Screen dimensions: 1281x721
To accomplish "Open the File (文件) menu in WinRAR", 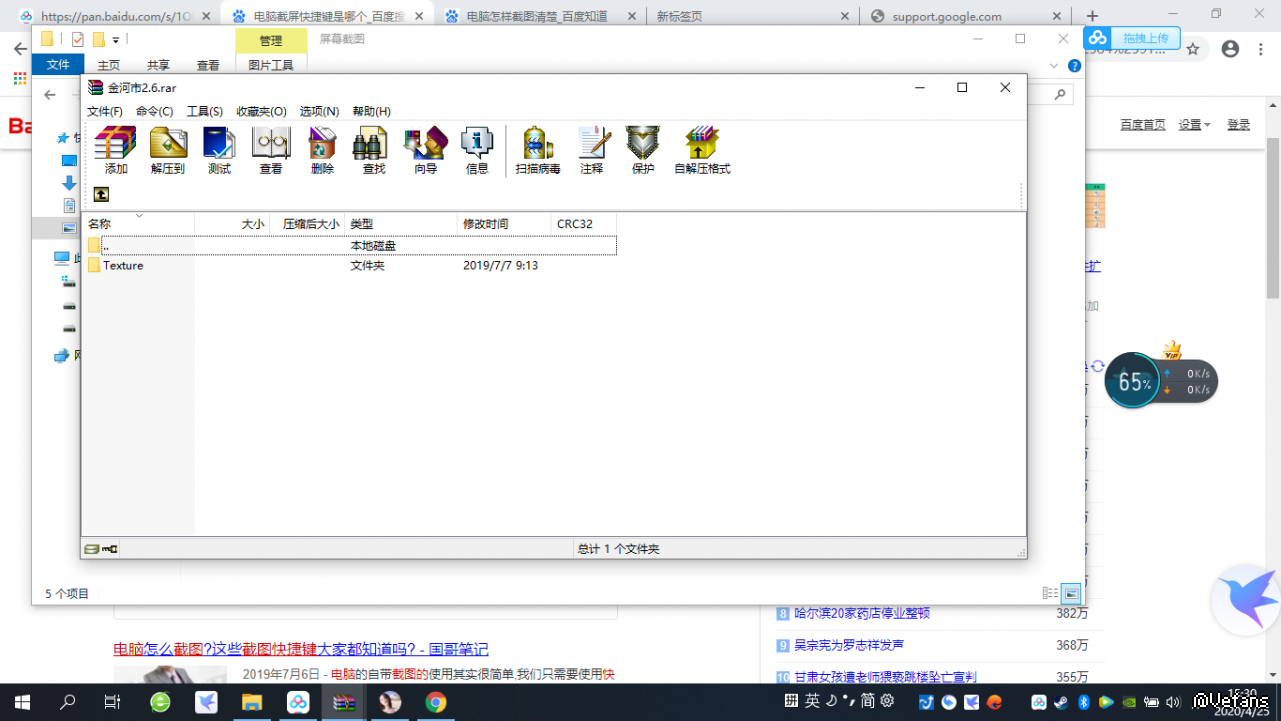I will tap(105, 112).
